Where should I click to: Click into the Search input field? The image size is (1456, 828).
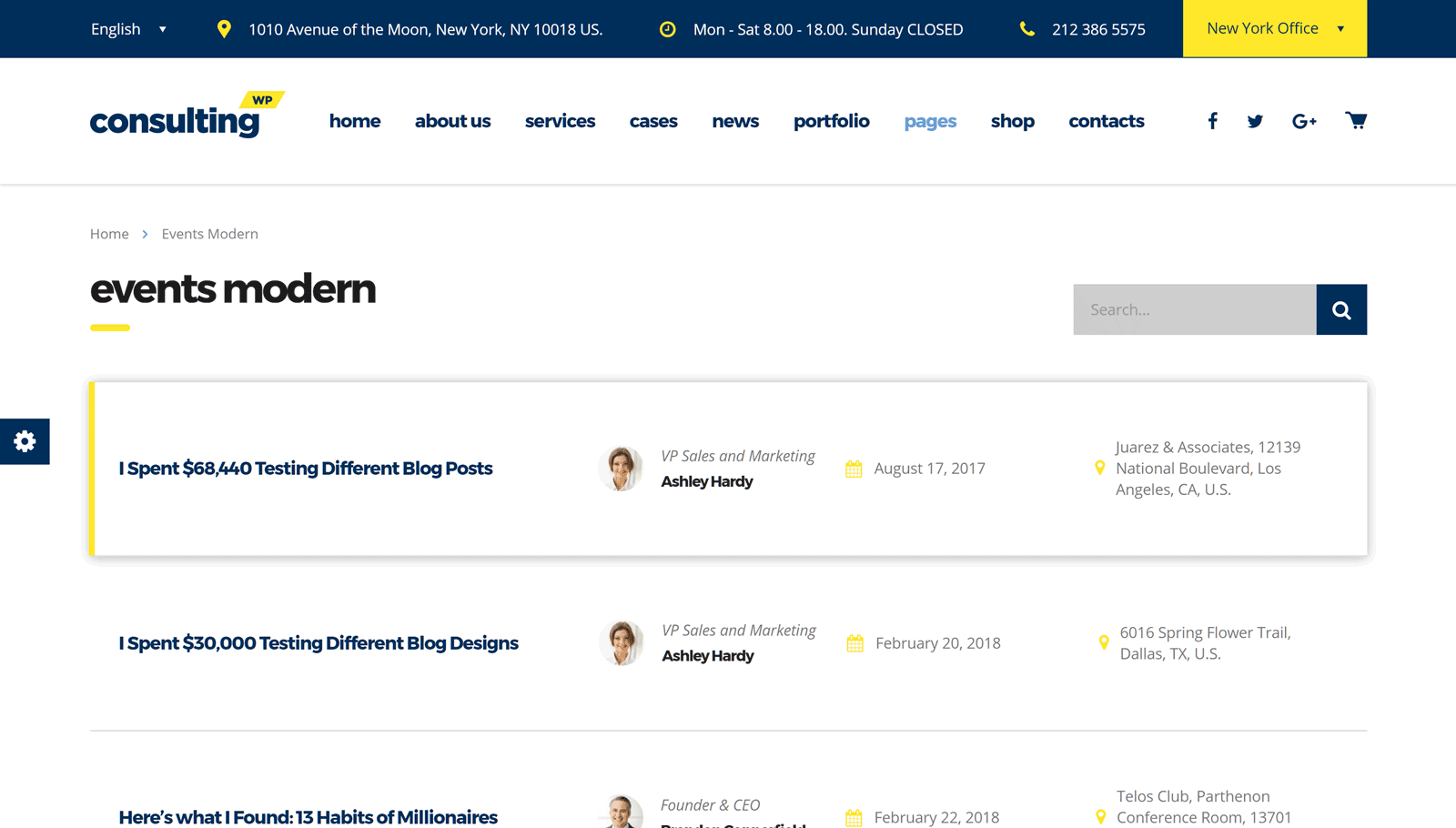(x=1194, y=309)
